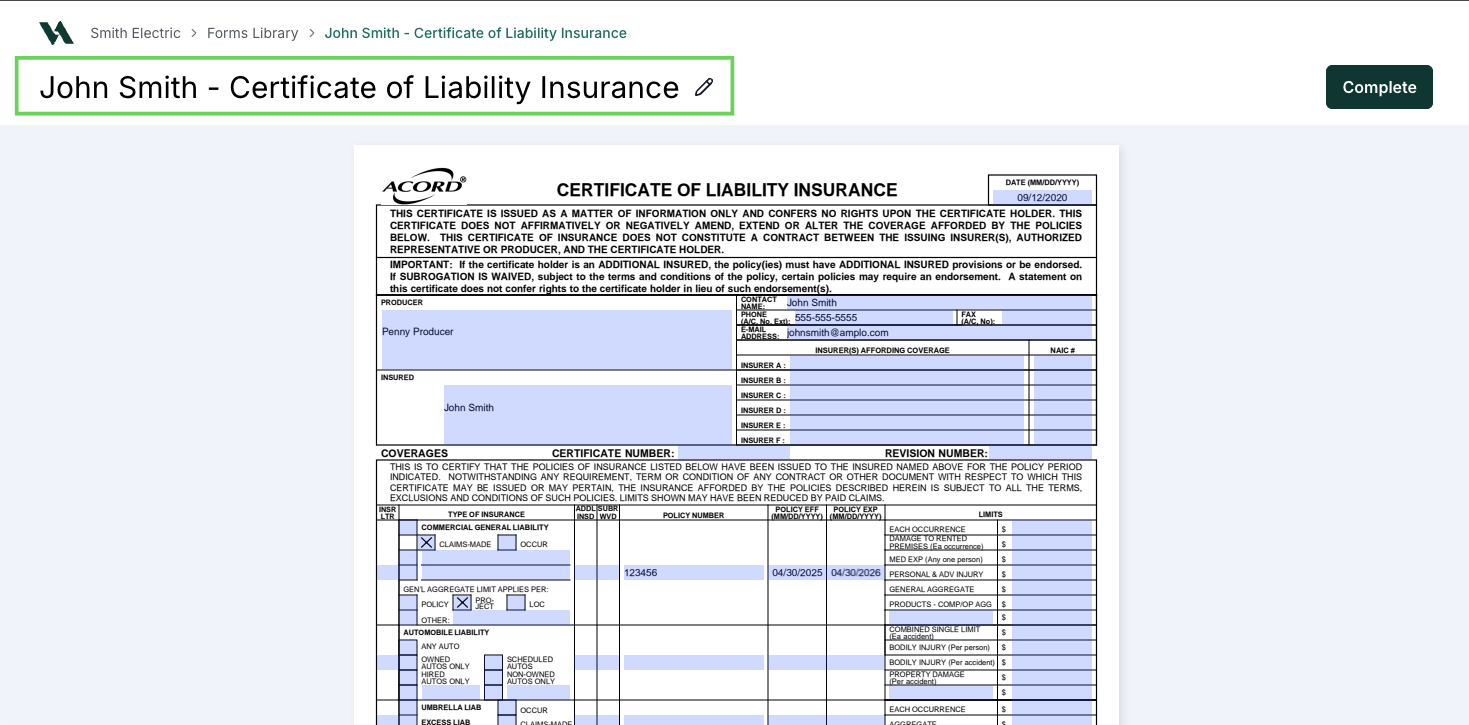Tick the Commercial General Liability checkbox
The height and width of the screenshot is (725, 1469).
(x=408, y=527)
